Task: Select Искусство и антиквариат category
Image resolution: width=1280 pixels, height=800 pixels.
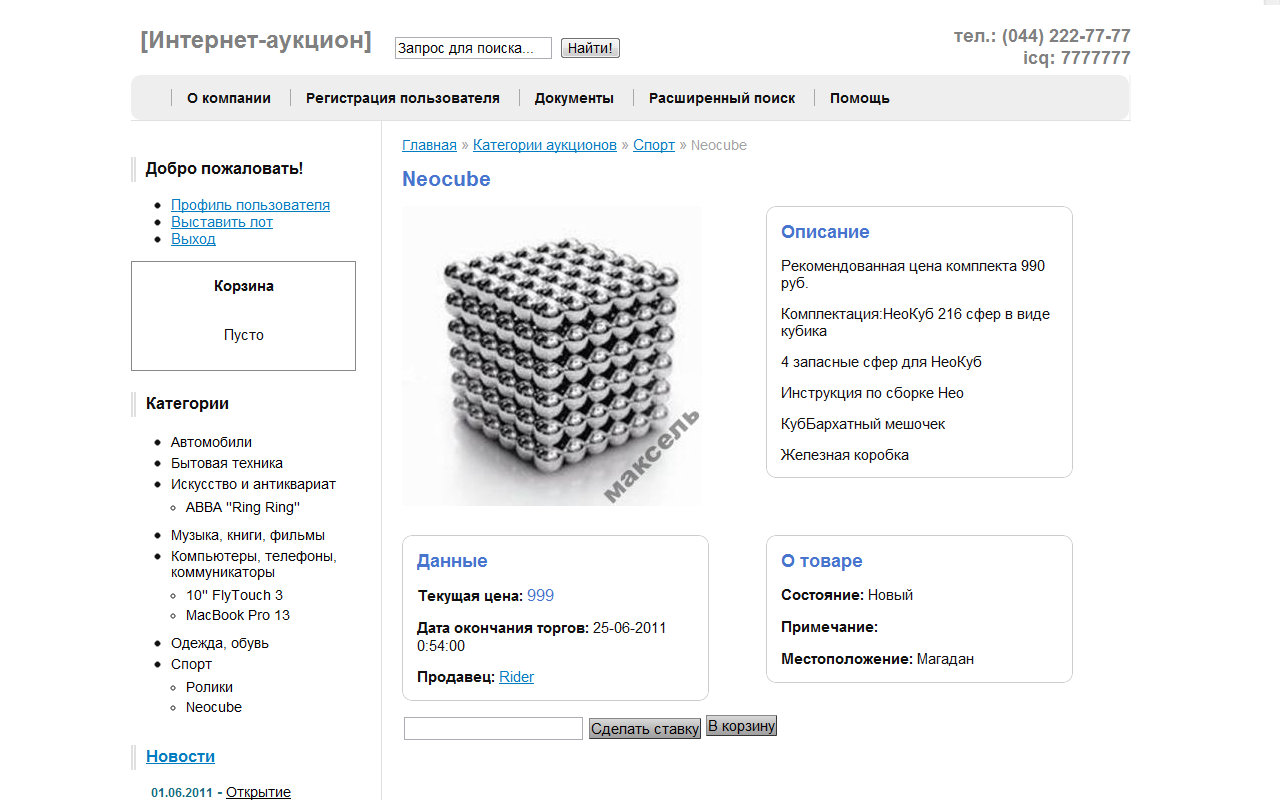Action: point(253,484)
